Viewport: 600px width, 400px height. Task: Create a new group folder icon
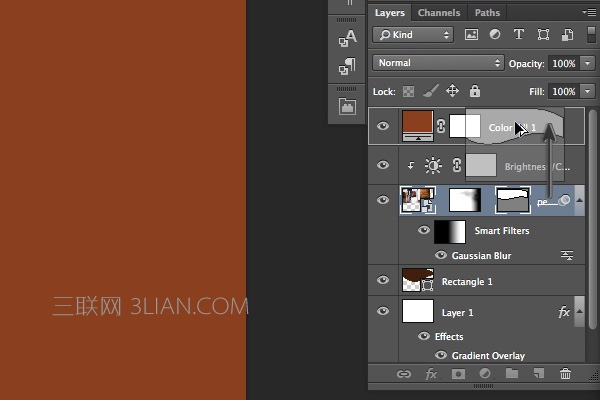pyautogui.click(x=512, y=373)
